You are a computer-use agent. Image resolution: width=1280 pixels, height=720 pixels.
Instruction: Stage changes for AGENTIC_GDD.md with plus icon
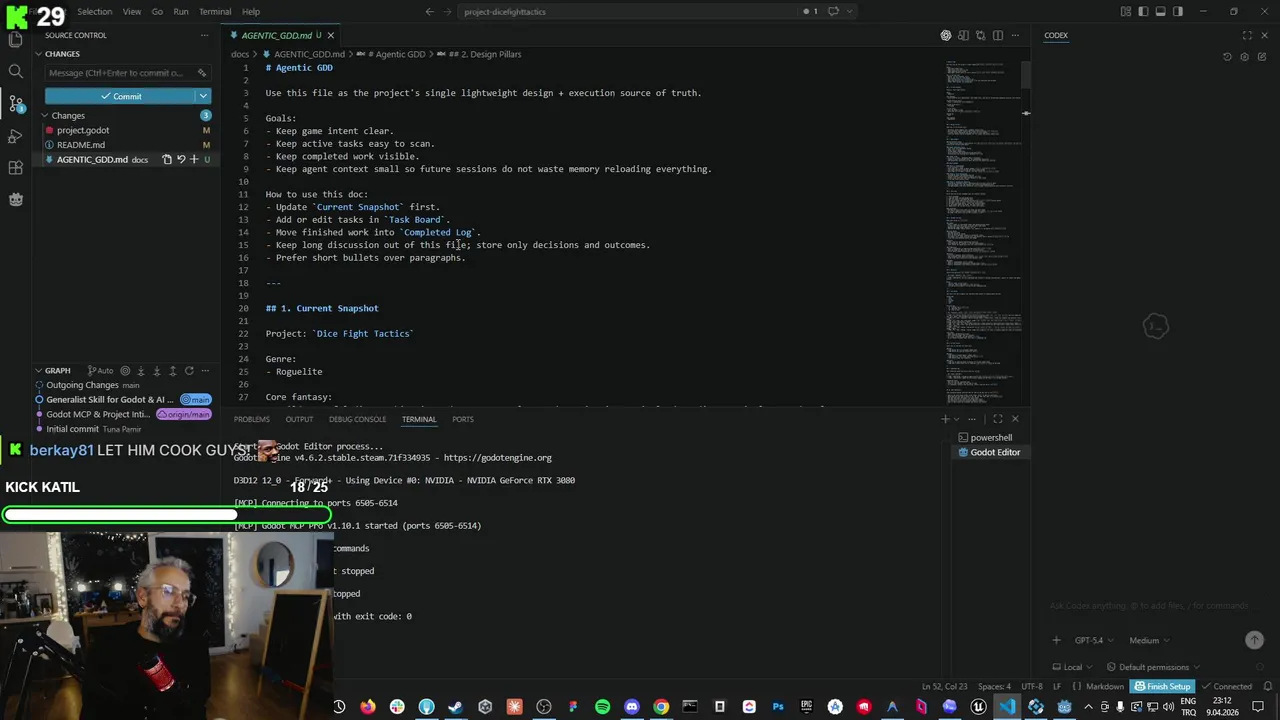(x=194, y=160)
